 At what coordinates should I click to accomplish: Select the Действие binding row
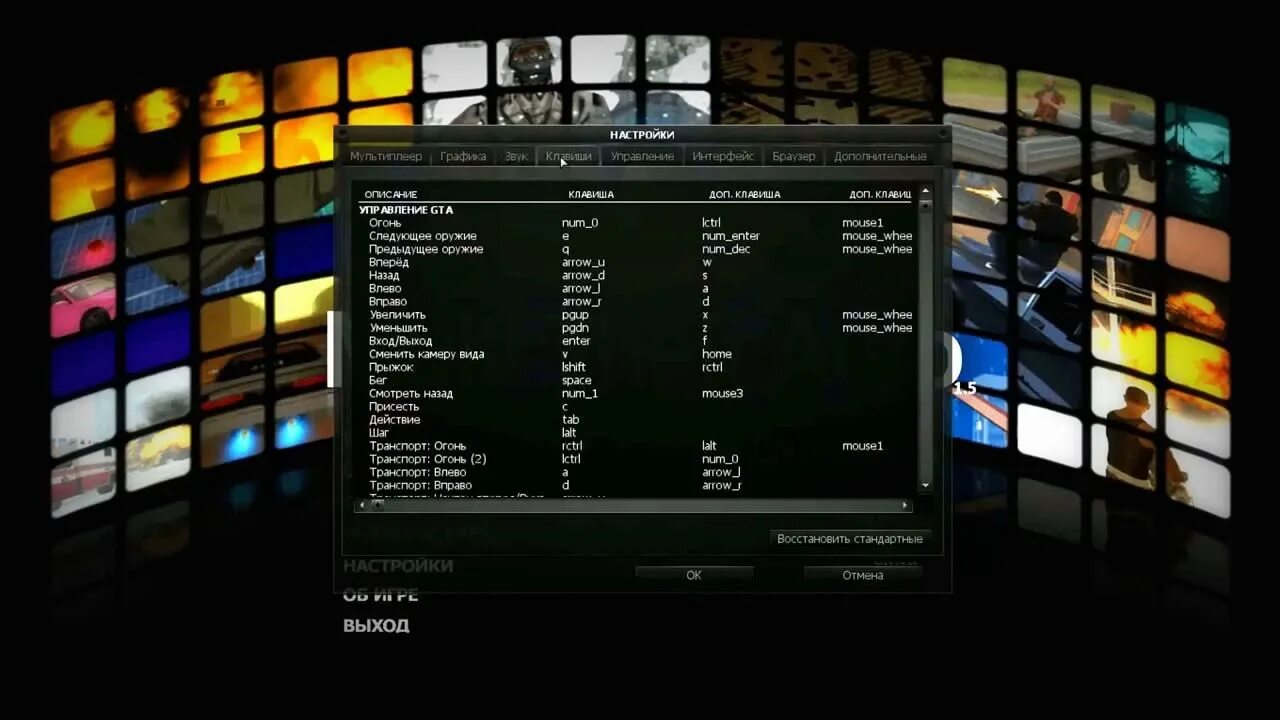tap(636, 420)
